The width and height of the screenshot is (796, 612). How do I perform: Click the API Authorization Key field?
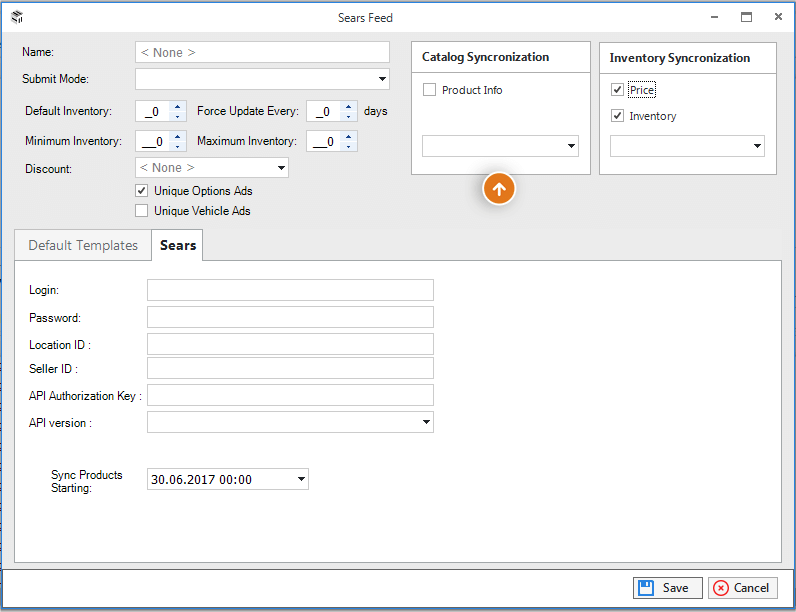[290, 395]
